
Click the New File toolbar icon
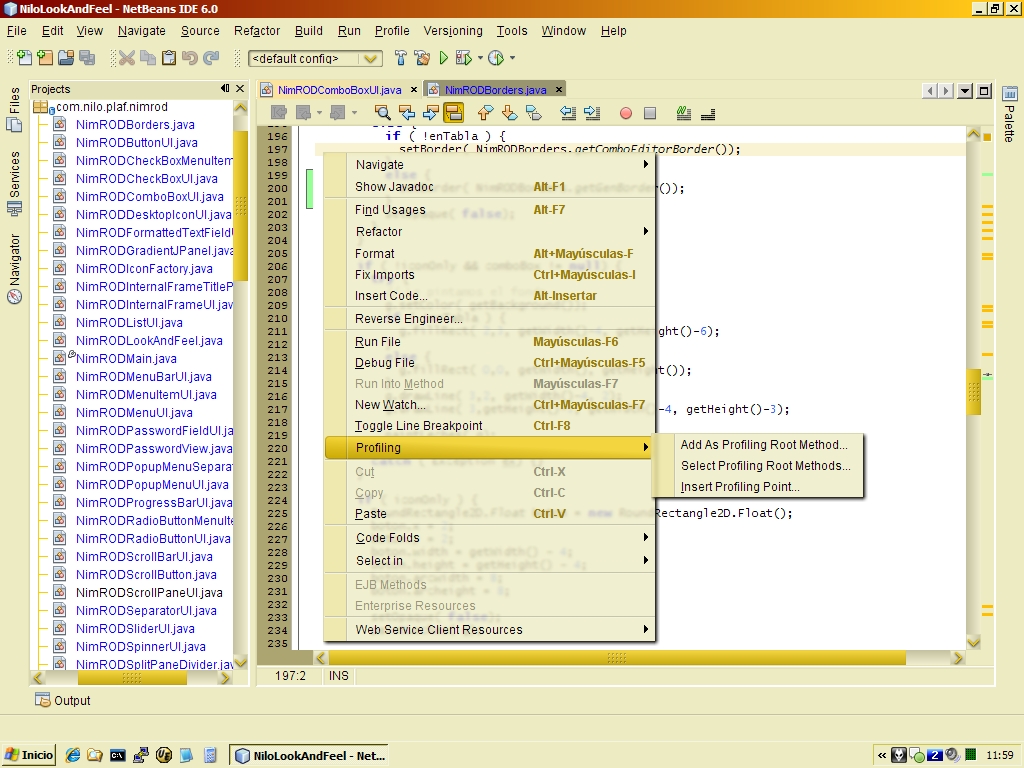click(x=24, y=59)
